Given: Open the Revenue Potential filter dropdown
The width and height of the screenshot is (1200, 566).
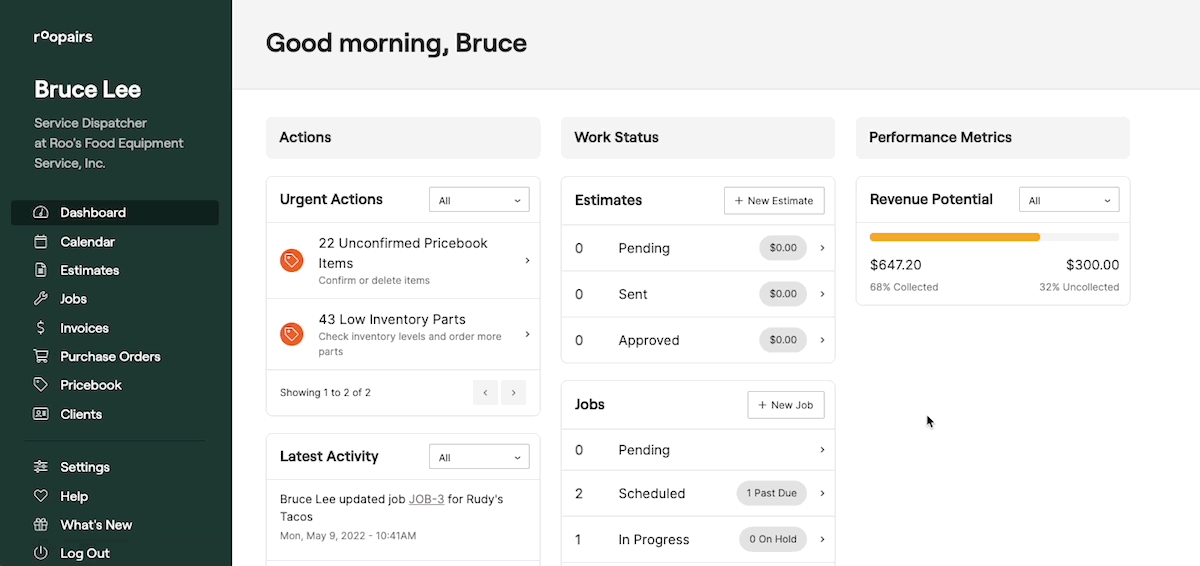Looking at the screenshot, I should tap(1069, 200).
